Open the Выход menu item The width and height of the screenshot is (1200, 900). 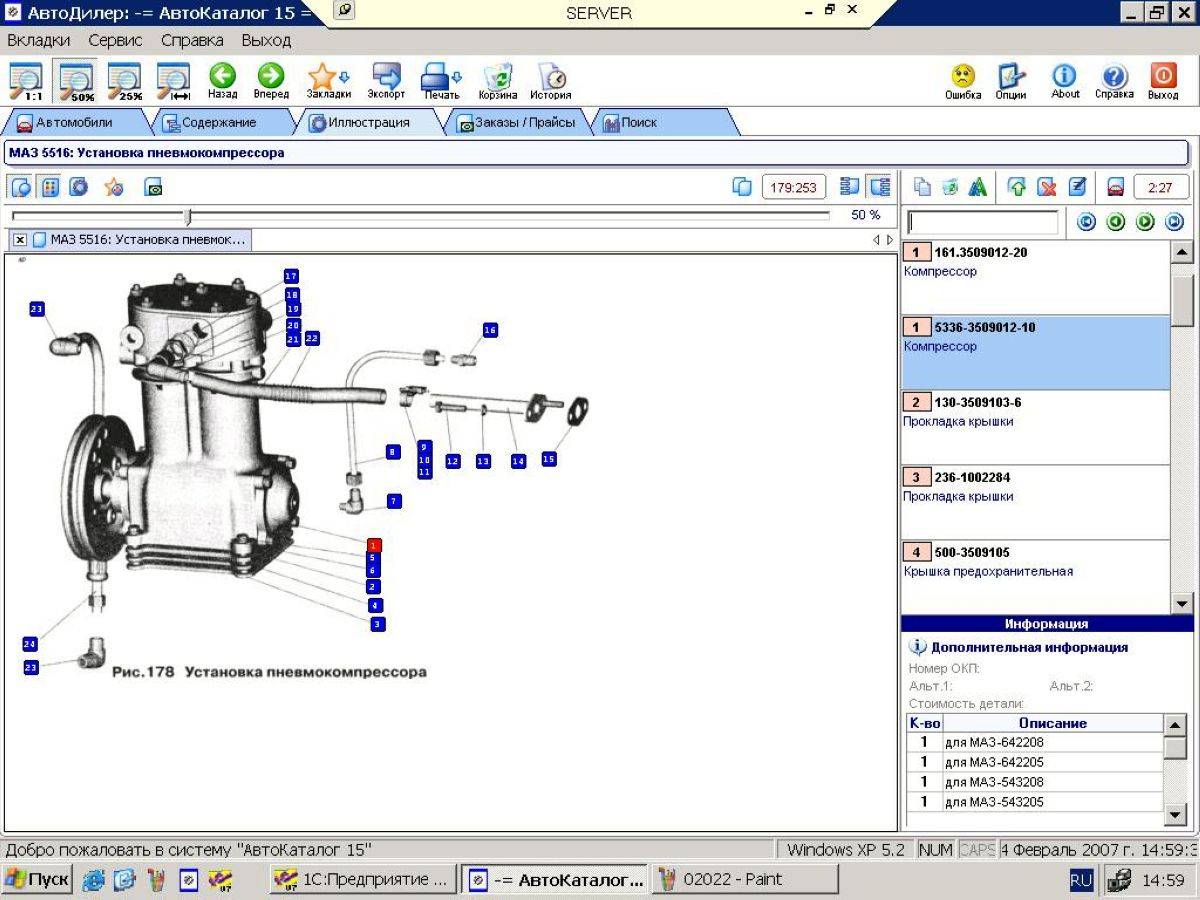(266, 40)
